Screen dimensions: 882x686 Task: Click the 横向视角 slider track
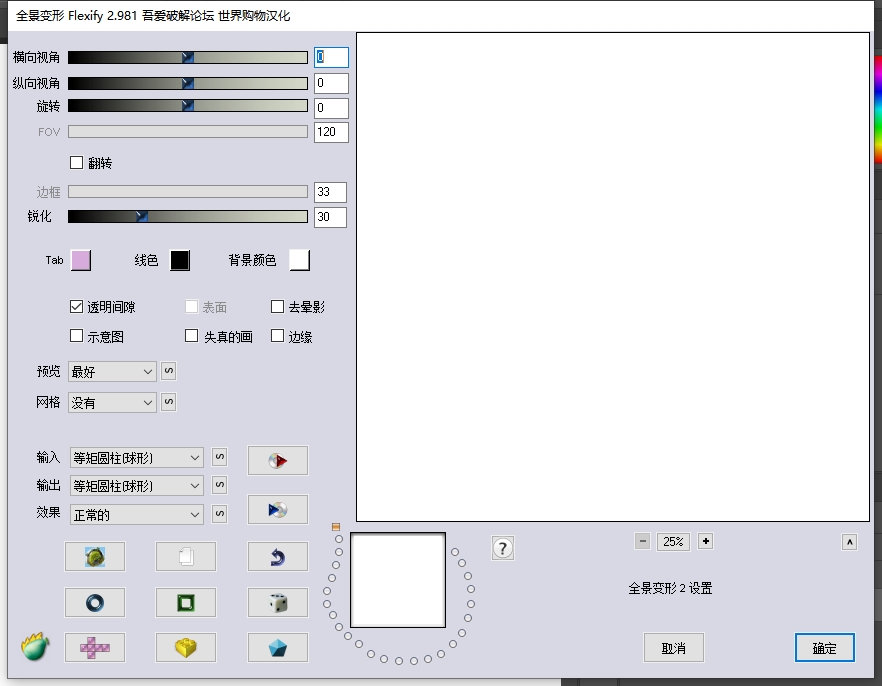click(x=188, y=57)
